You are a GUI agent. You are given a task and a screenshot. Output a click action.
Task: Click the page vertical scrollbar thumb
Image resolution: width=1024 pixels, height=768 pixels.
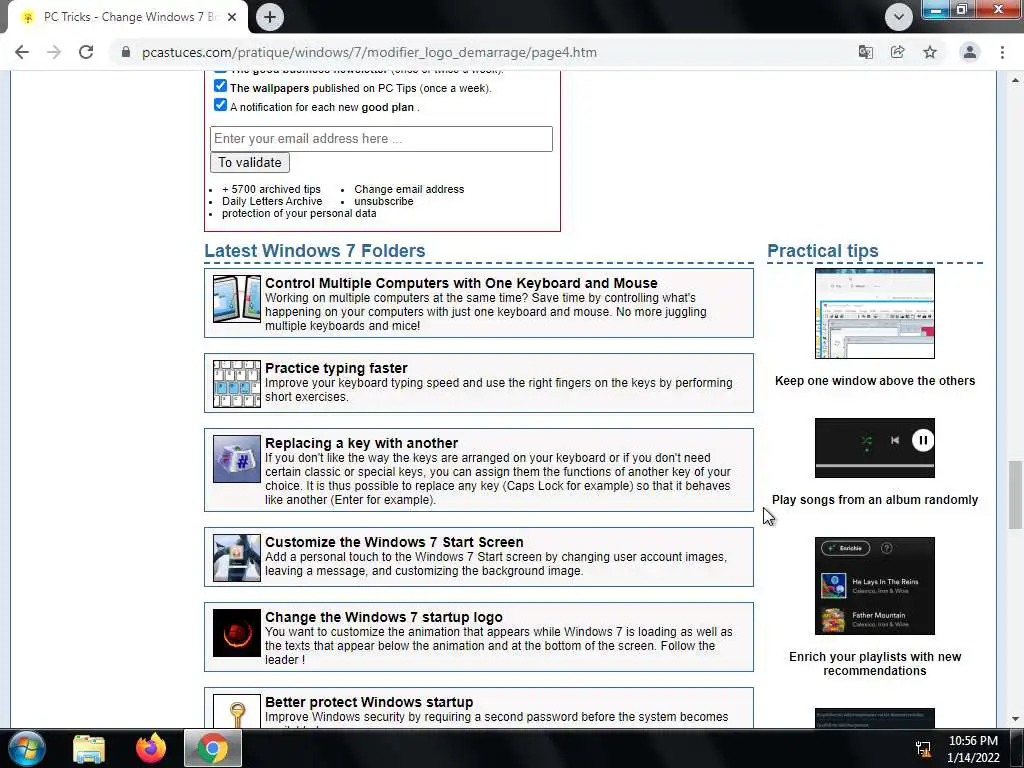1015,494
